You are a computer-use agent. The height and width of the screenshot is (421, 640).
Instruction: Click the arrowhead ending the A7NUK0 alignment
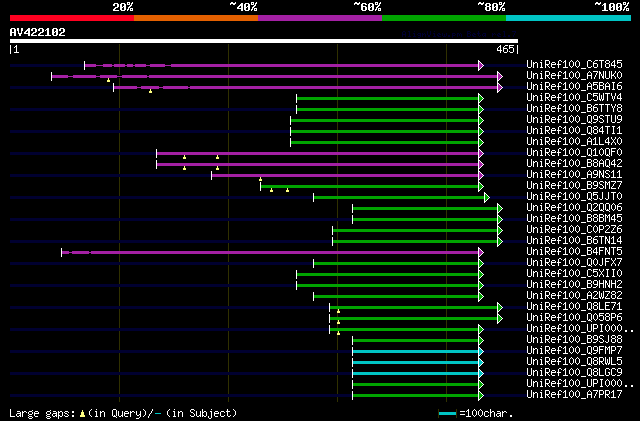click(x=500, y=76)
